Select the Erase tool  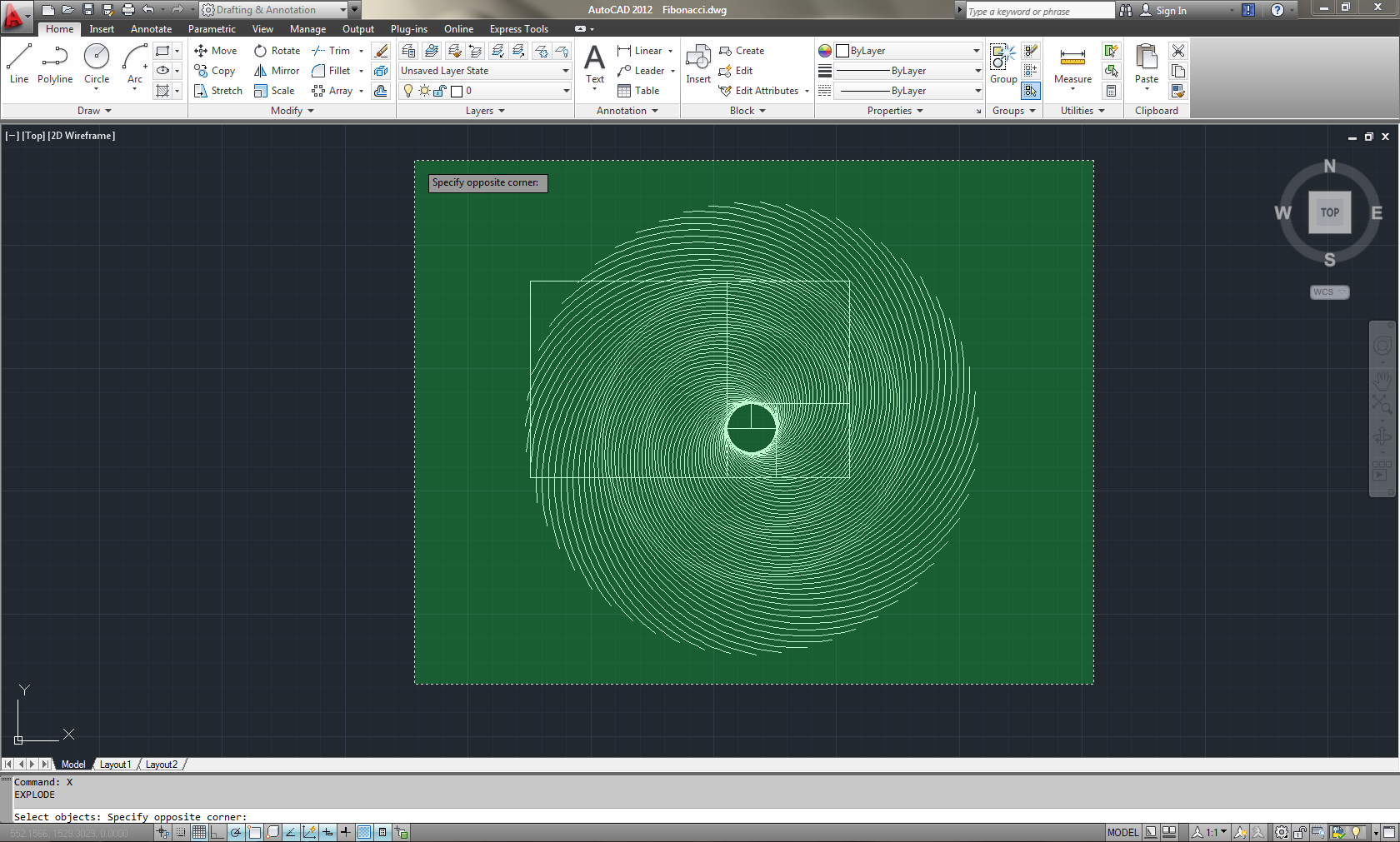[x=381, y=51]
